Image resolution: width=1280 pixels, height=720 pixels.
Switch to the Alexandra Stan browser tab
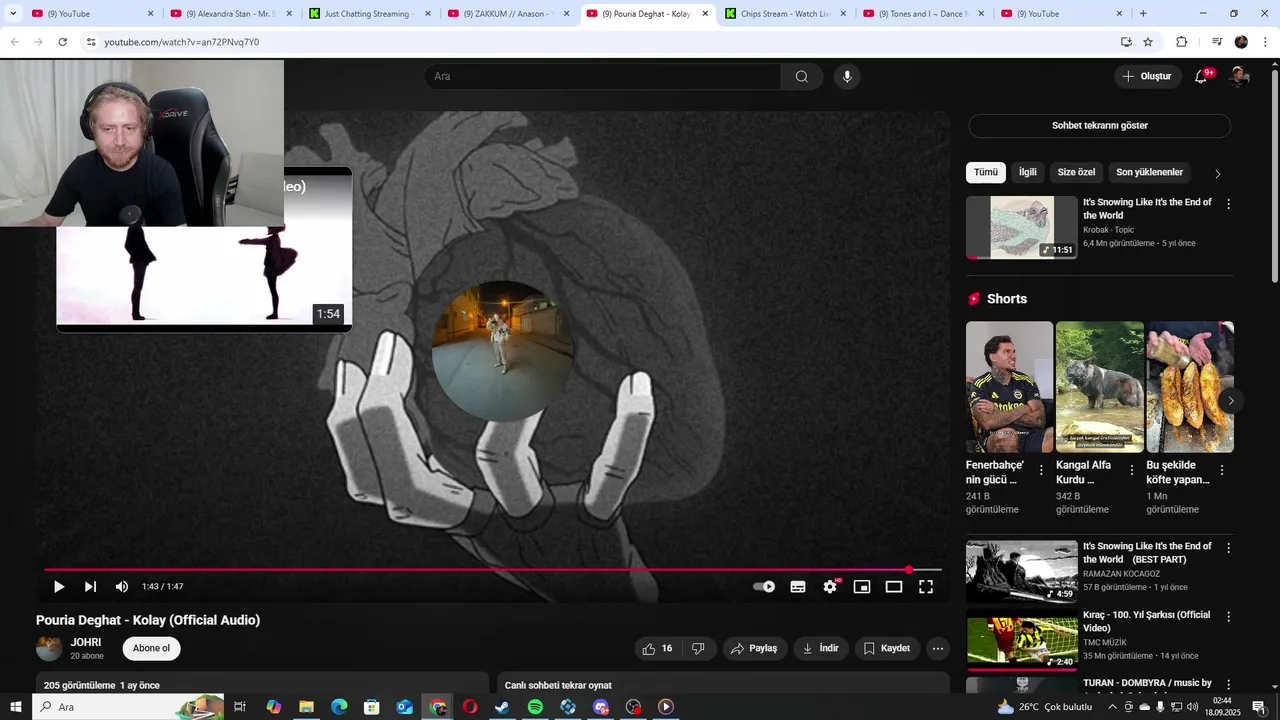tap(231, 14)
